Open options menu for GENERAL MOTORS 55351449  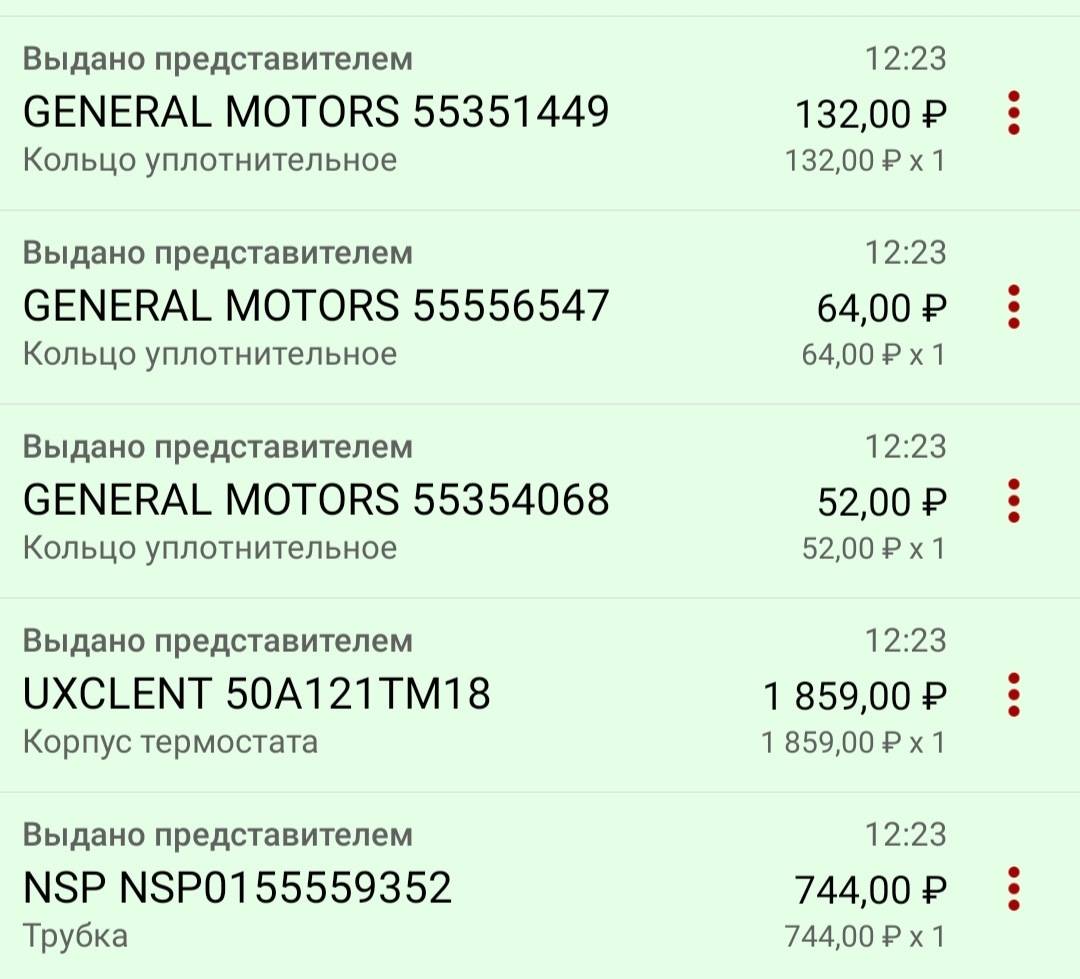1013,113
